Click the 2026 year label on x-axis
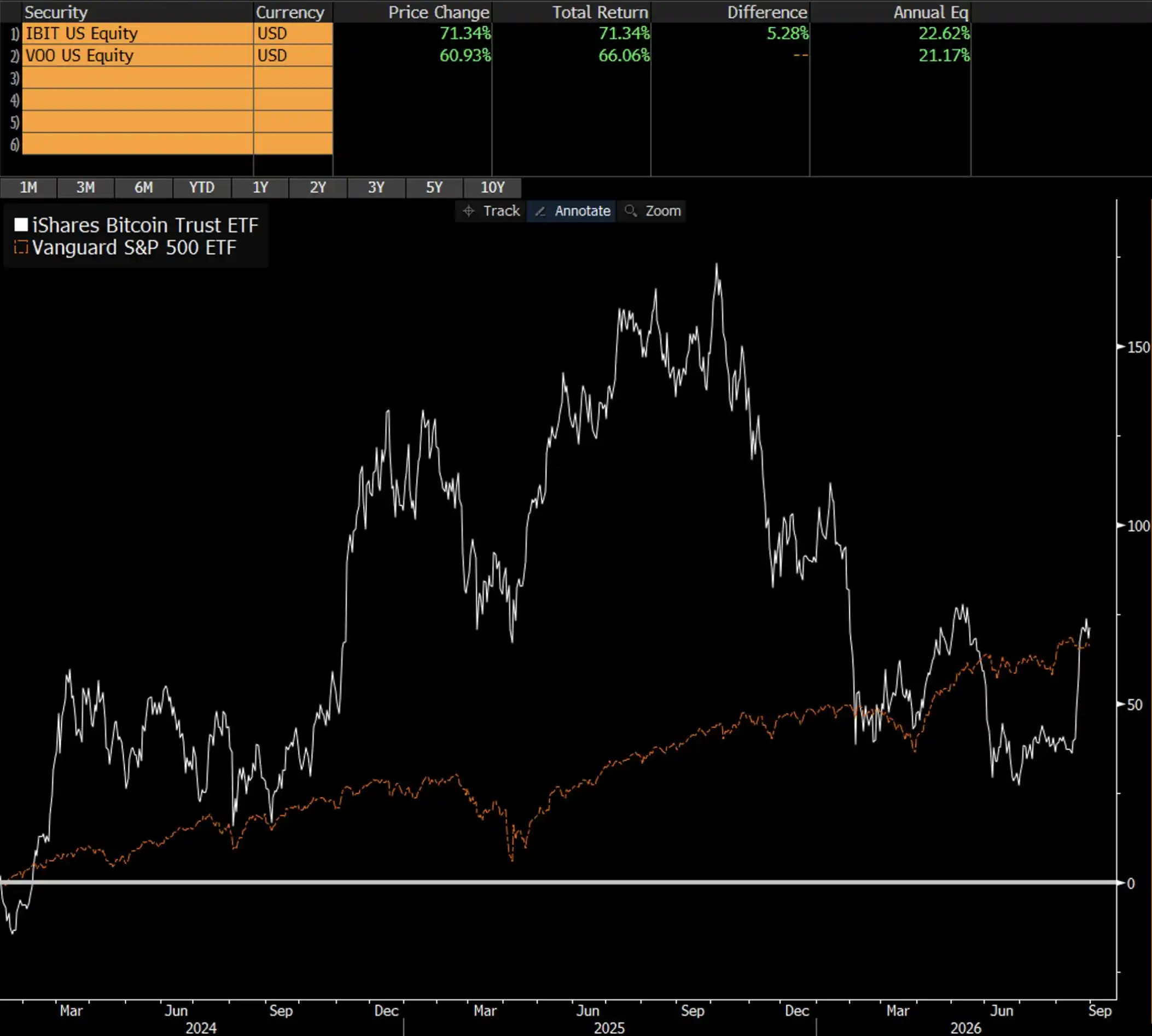The image size is (1152, 1036). (x=966, y=1028)
